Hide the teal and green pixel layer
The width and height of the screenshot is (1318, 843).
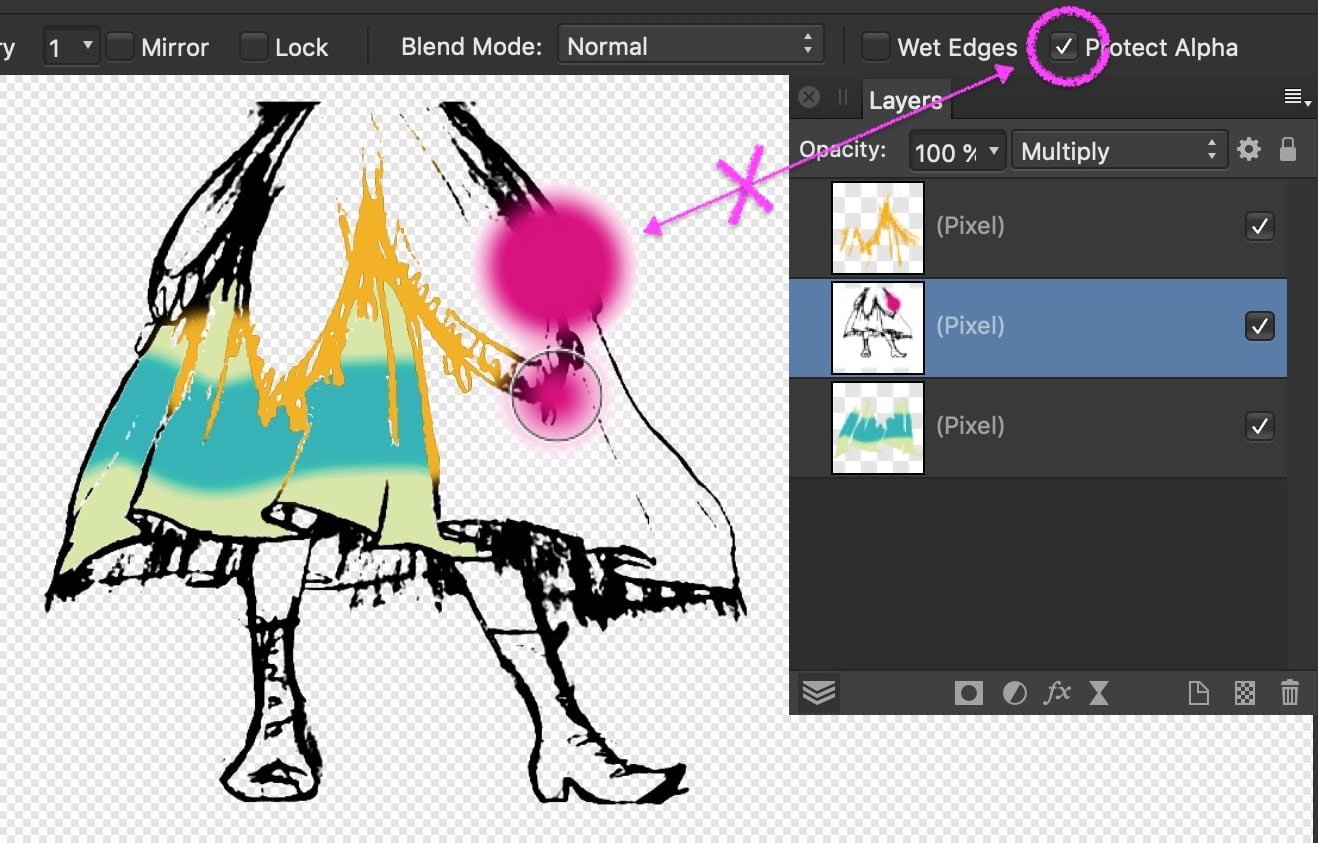[1259, 426]
